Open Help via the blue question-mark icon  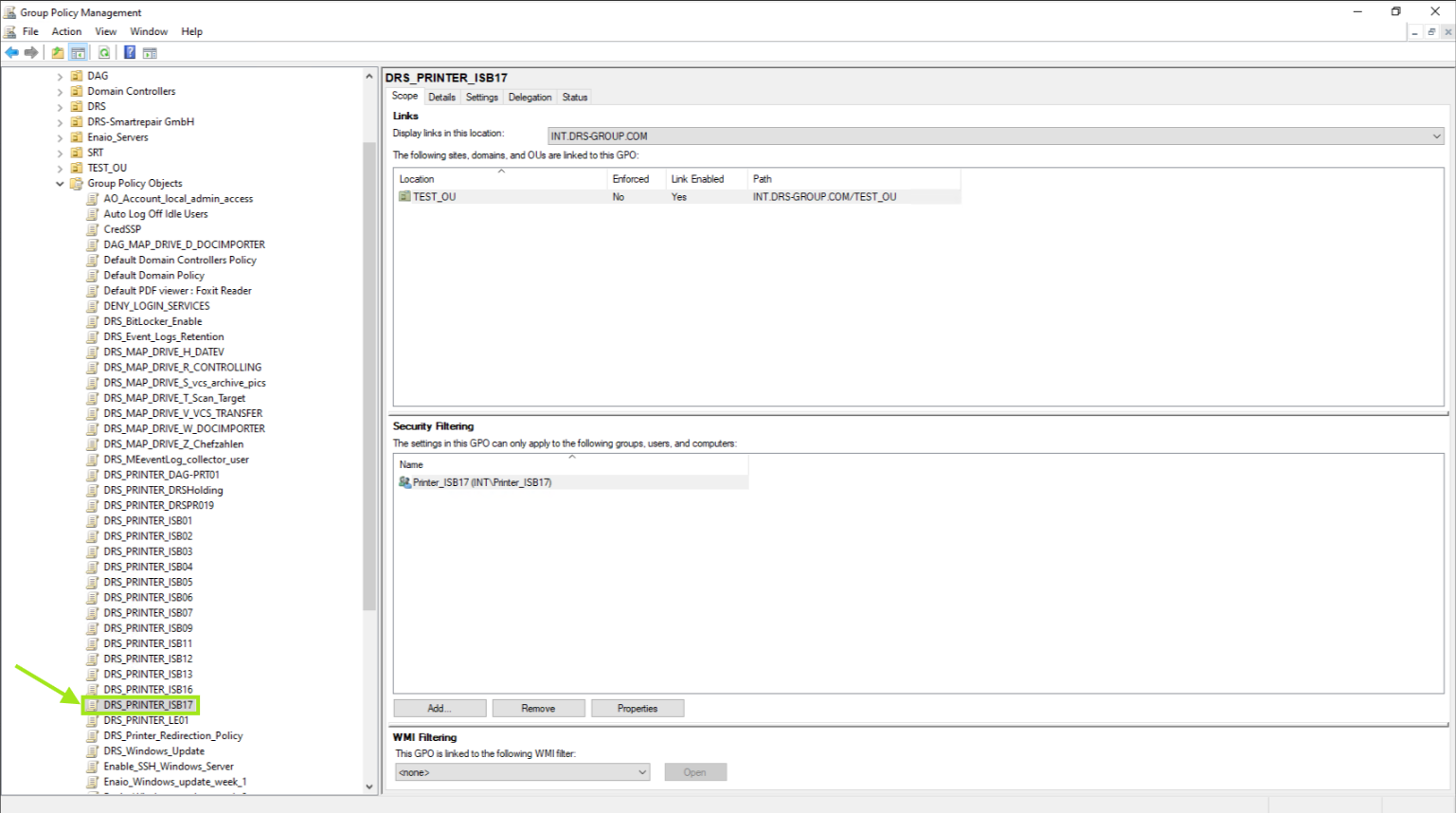click(x=130, y=53)
